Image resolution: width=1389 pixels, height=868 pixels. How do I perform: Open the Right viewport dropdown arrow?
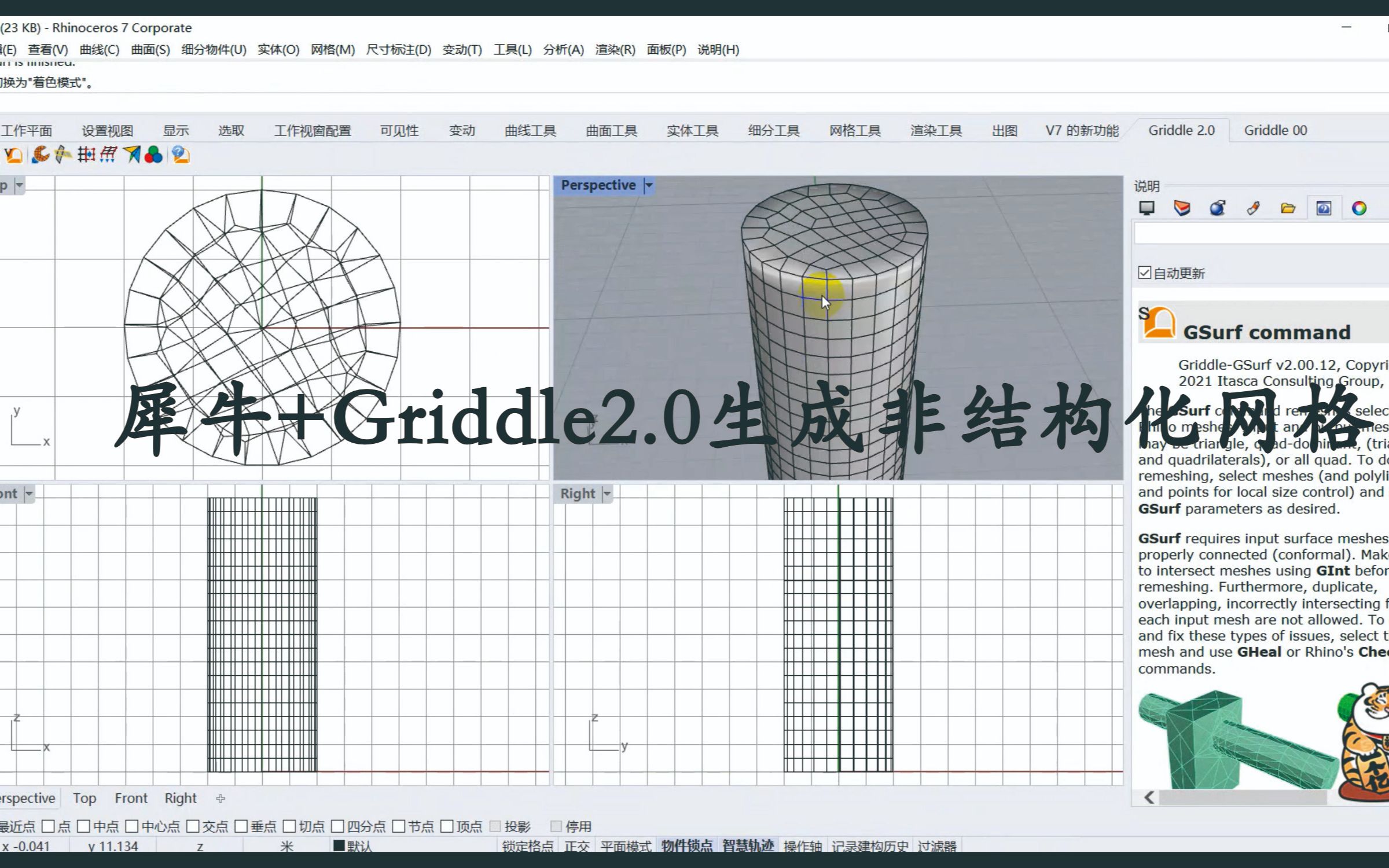pyautogui.click(x=607, y=494)
